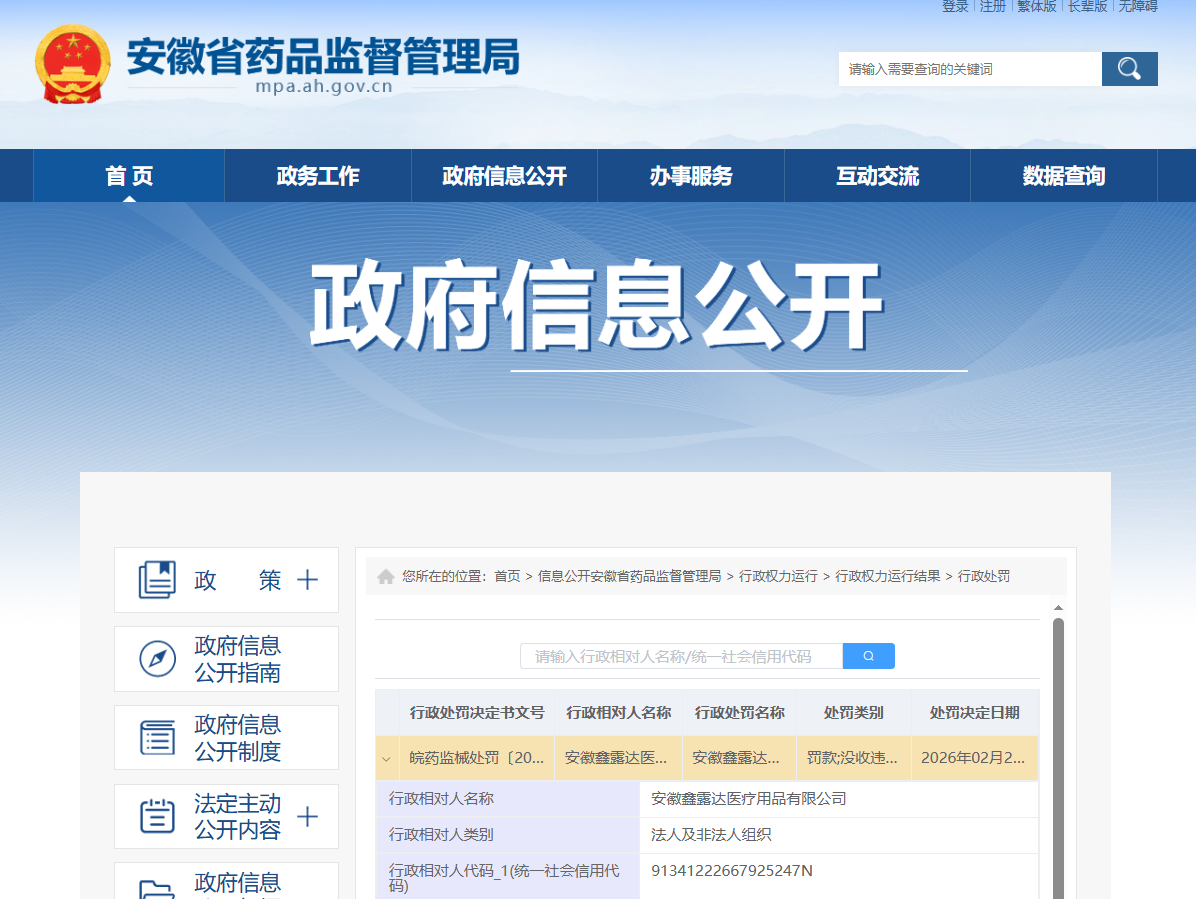Screen dimensions: 1196x899
Task: Click the compass icon for disclosure guide
Action: coord(157,659)
